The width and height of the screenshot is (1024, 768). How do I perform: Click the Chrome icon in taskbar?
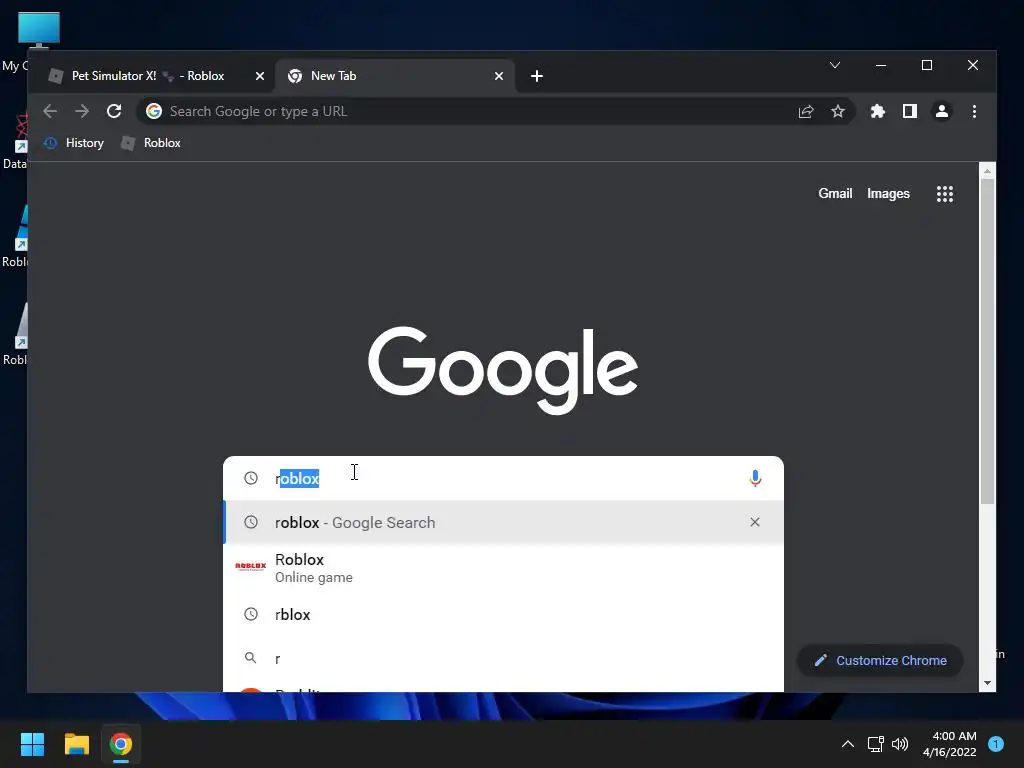pos(121,744)
